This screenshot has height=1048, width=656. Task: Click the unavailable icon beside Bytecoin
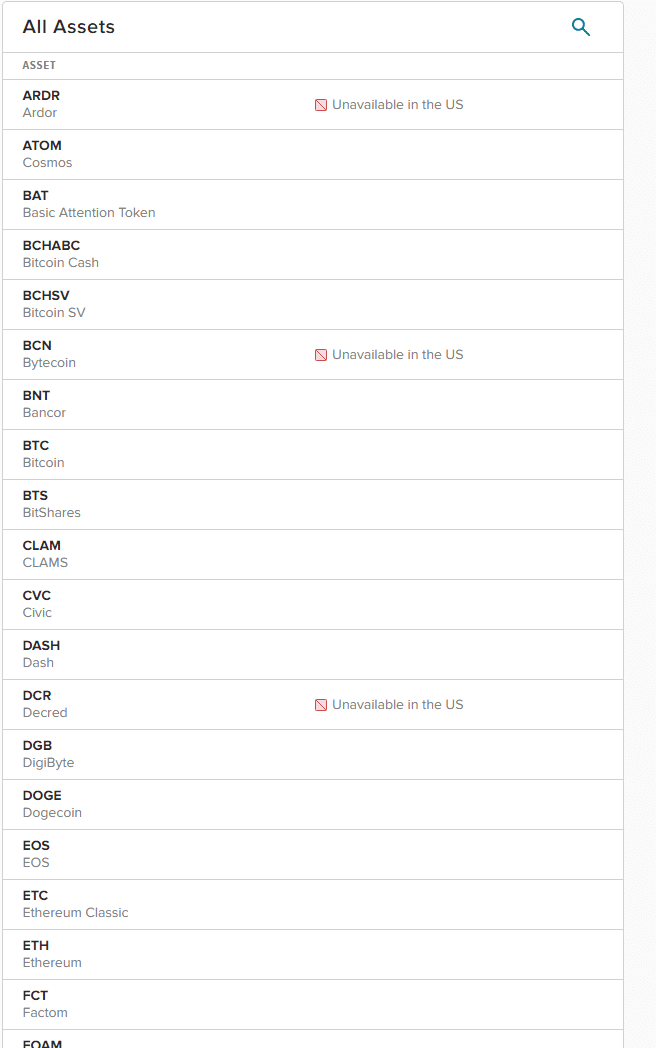click(321, 355)
